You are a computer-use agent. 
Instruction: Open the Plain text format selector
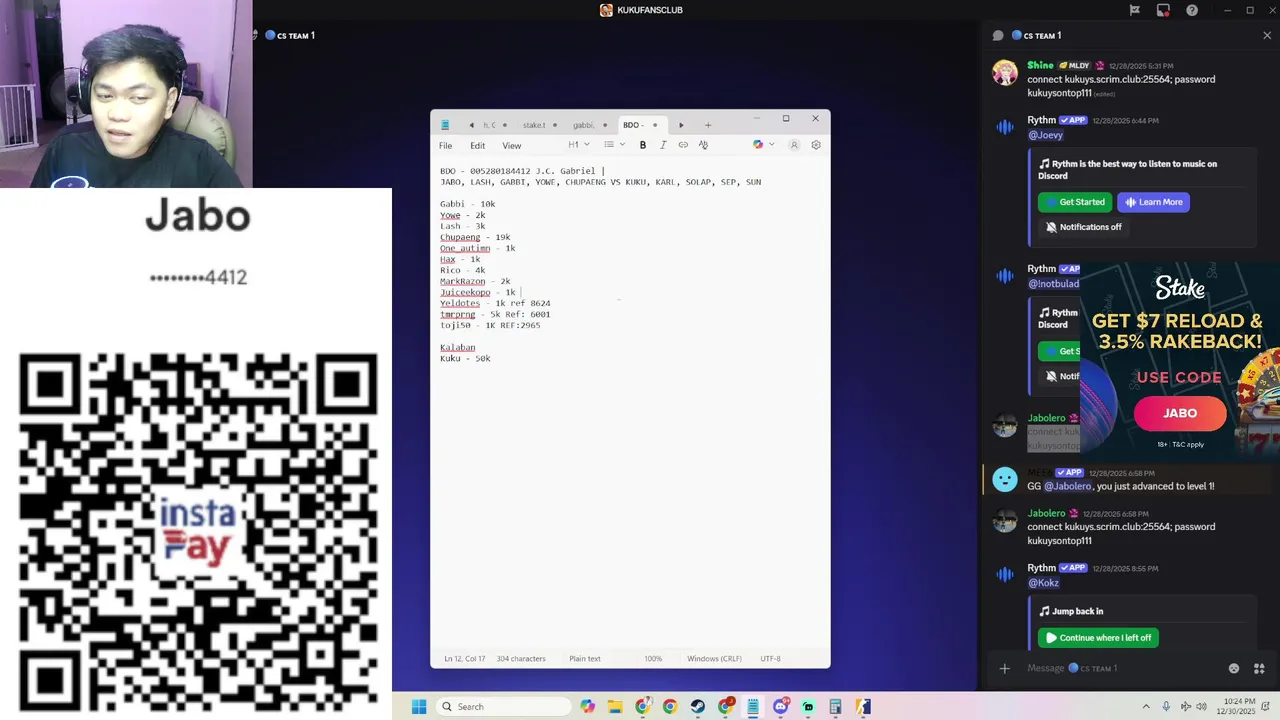(585, 659)
